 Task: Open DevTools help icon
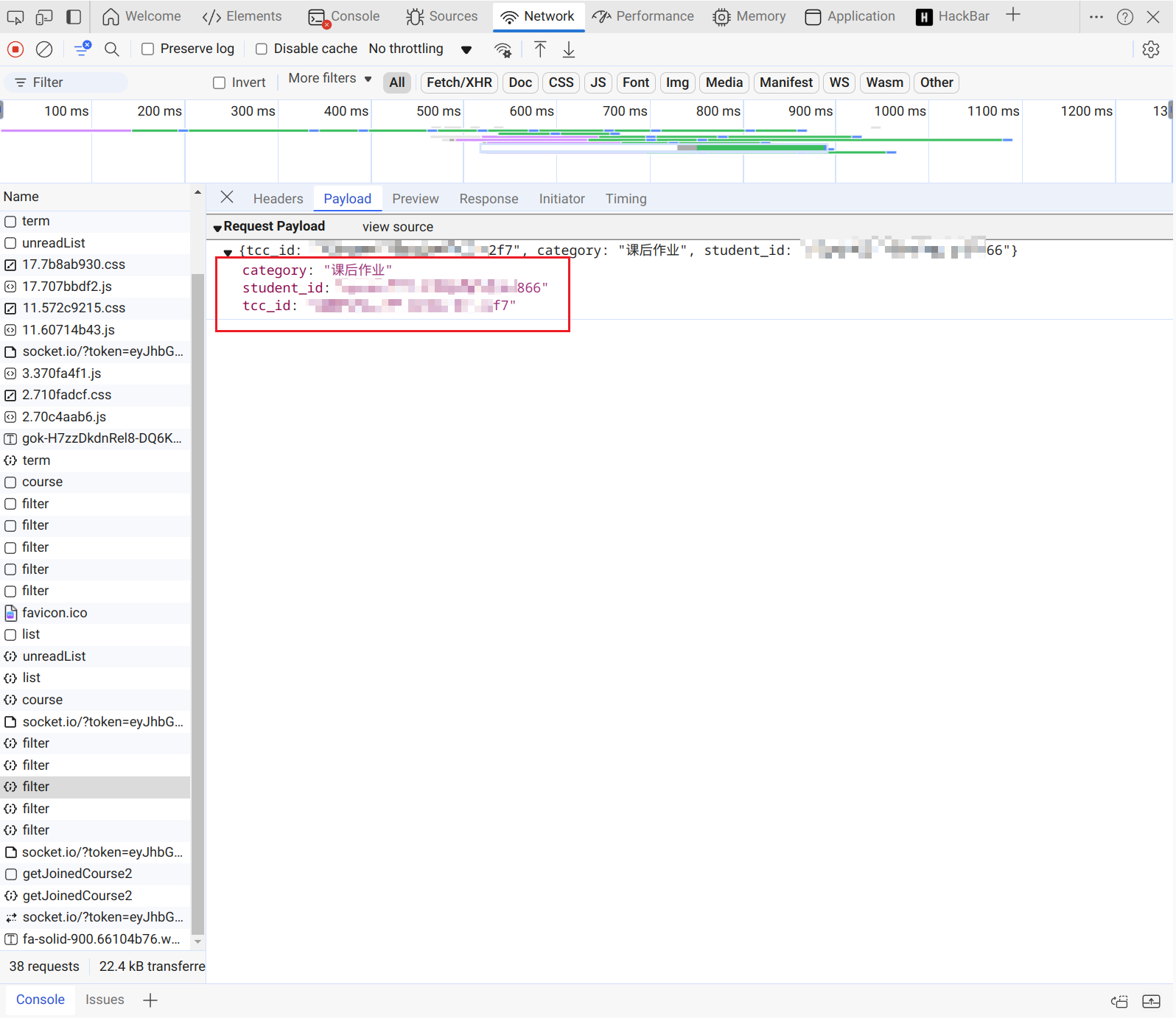pyautogui.click(x=1125, y=16)
